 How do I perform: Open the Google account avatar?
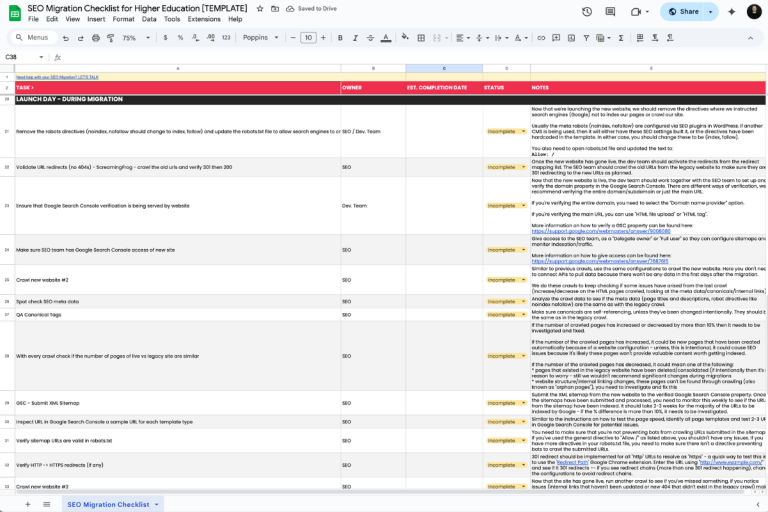tap(754, 12)
